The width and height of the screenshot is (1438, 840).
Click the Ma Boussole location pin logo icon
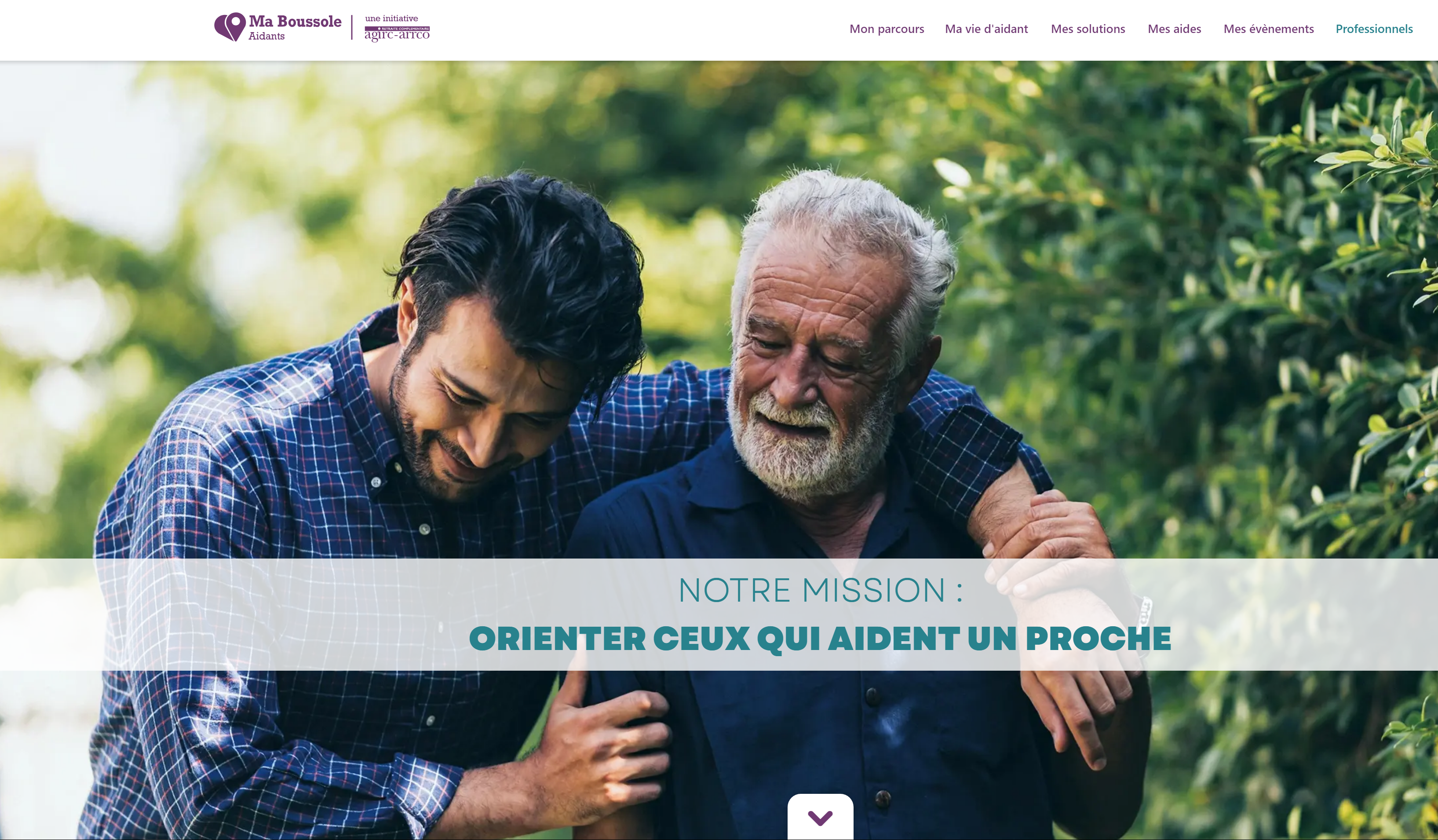point(230,26)
